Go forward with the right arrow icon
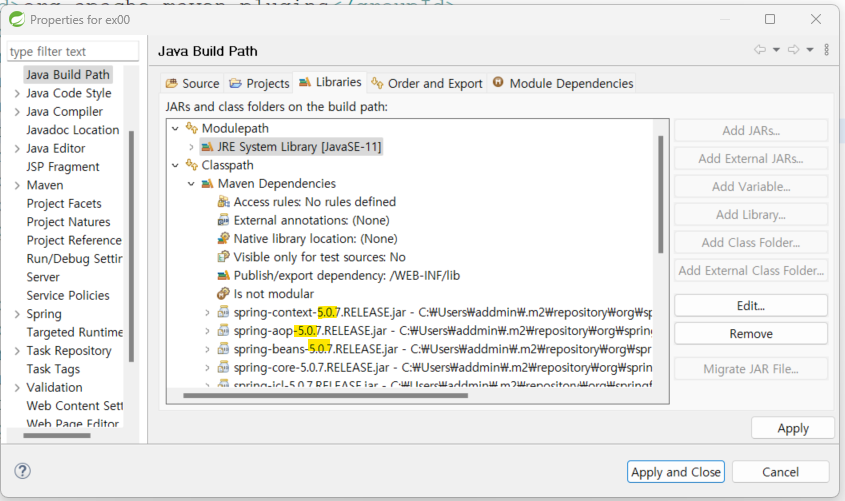Screen dimensions: 845x501 tap(793, 50)
